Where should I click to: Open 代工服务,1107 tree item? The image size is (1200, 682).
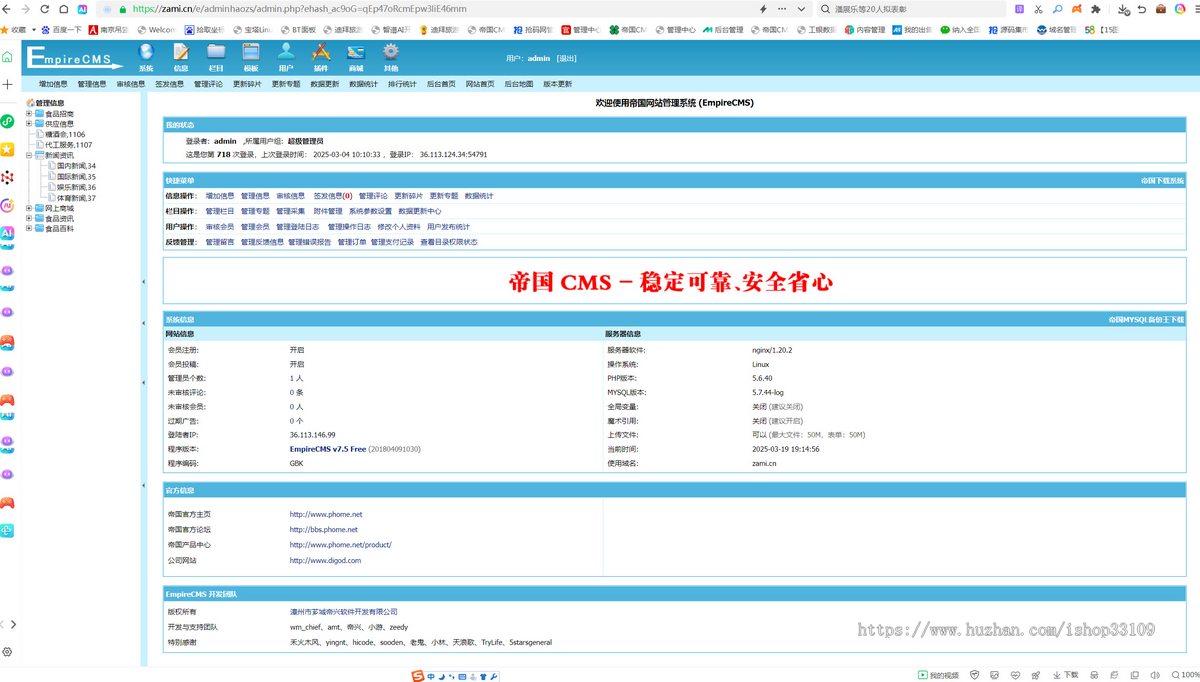pos(69,145)
